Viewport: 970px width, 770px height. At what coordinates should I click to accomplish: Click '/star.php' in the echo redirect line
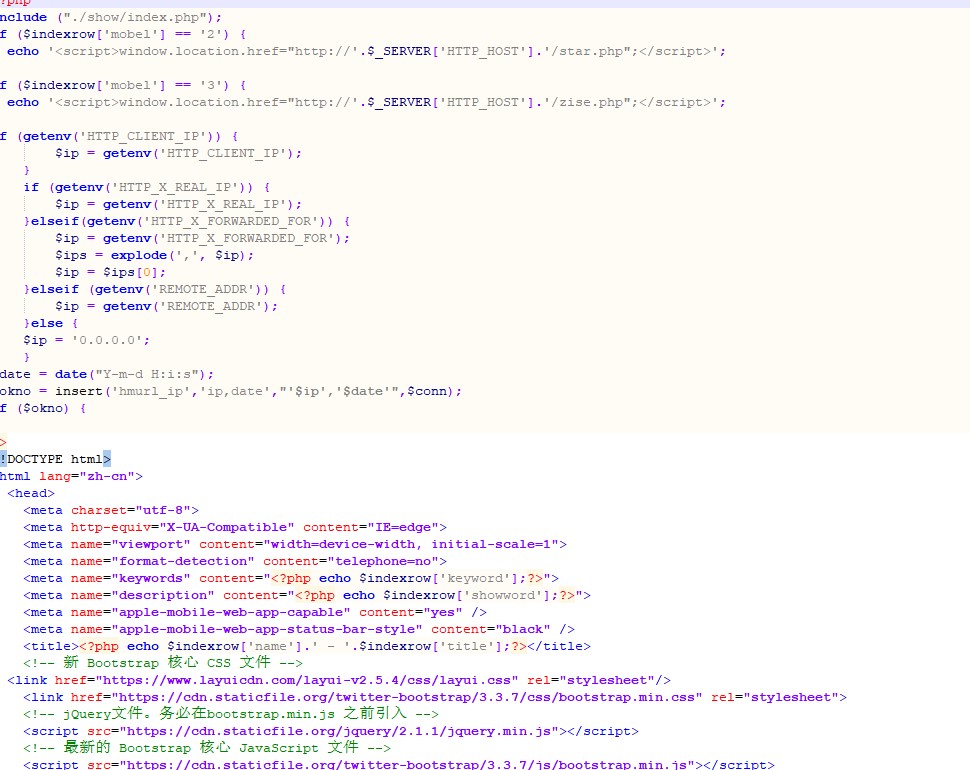pos(589,51)
